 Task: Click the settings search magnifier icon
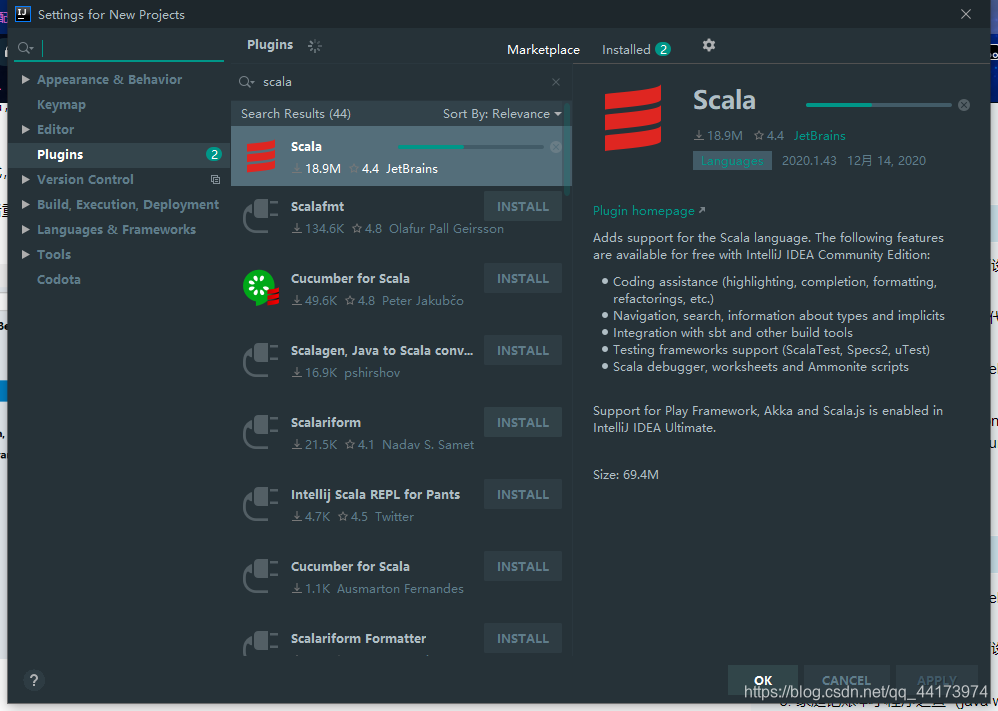pos(25,48)
